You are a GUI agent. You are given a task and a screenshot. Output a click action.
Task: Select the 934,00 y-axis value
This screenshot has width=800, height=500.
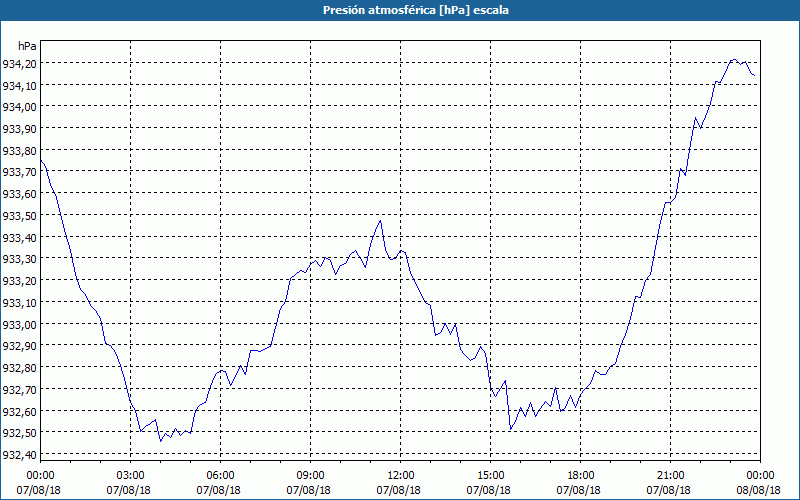[x=19, y=107]
